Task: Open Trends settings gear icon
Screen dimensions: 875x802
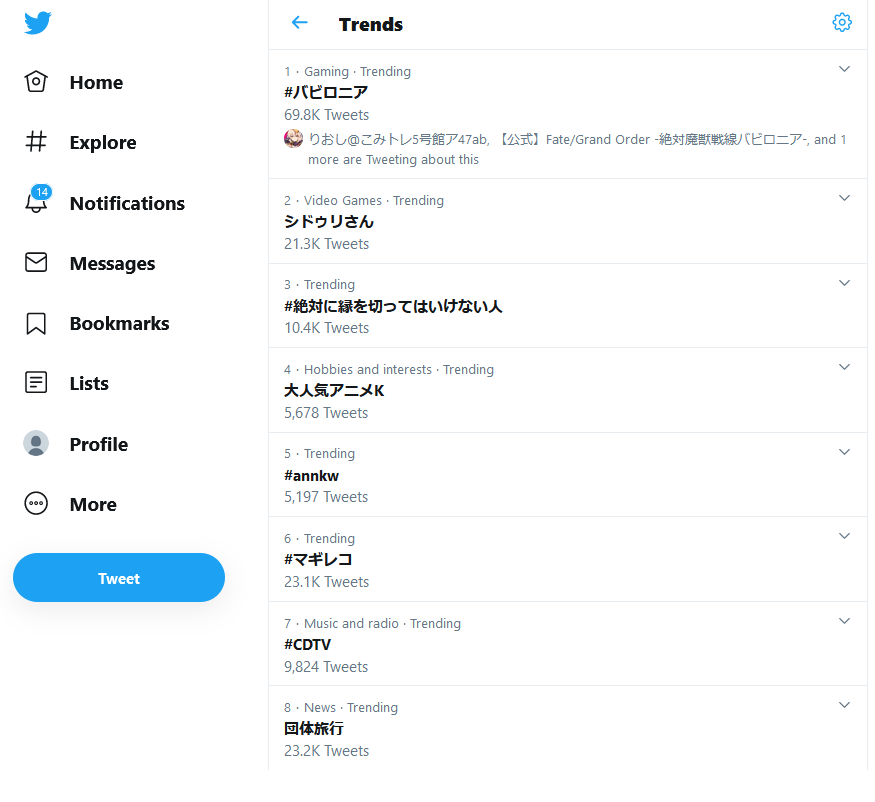Action: tap(842, 23)
